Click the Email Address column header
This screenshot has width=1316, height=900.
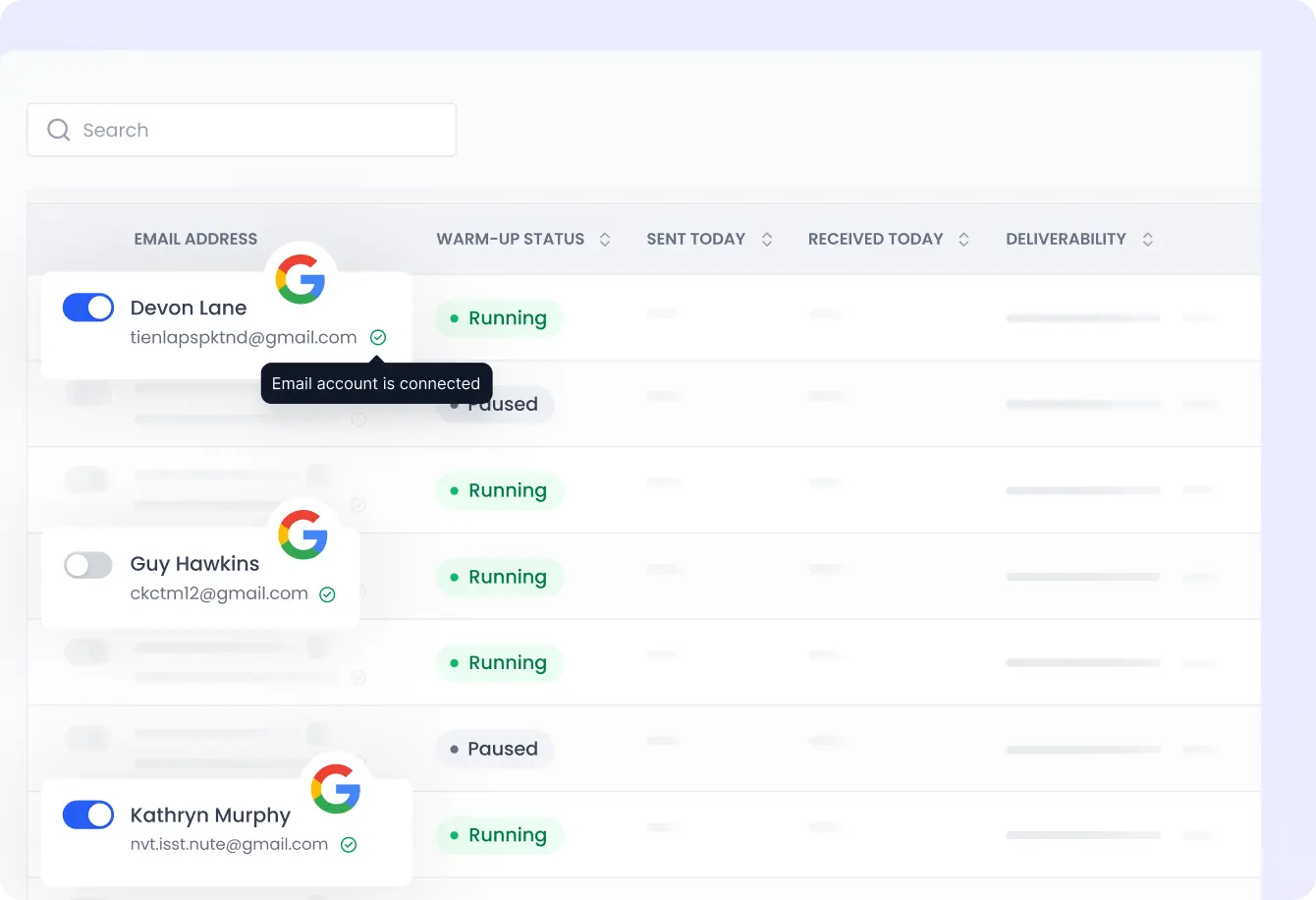click(x=195, y=239)
